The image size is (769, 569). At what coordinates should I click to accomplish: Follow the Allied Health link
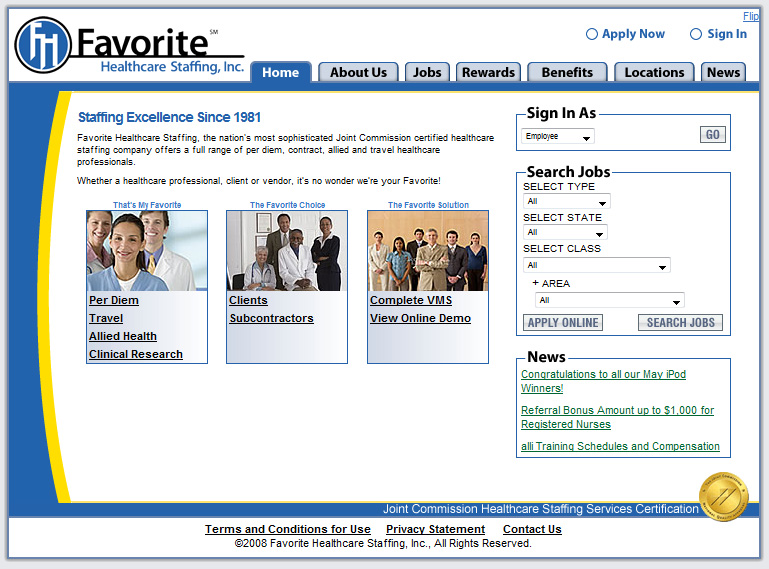click(x=123, y=336)
